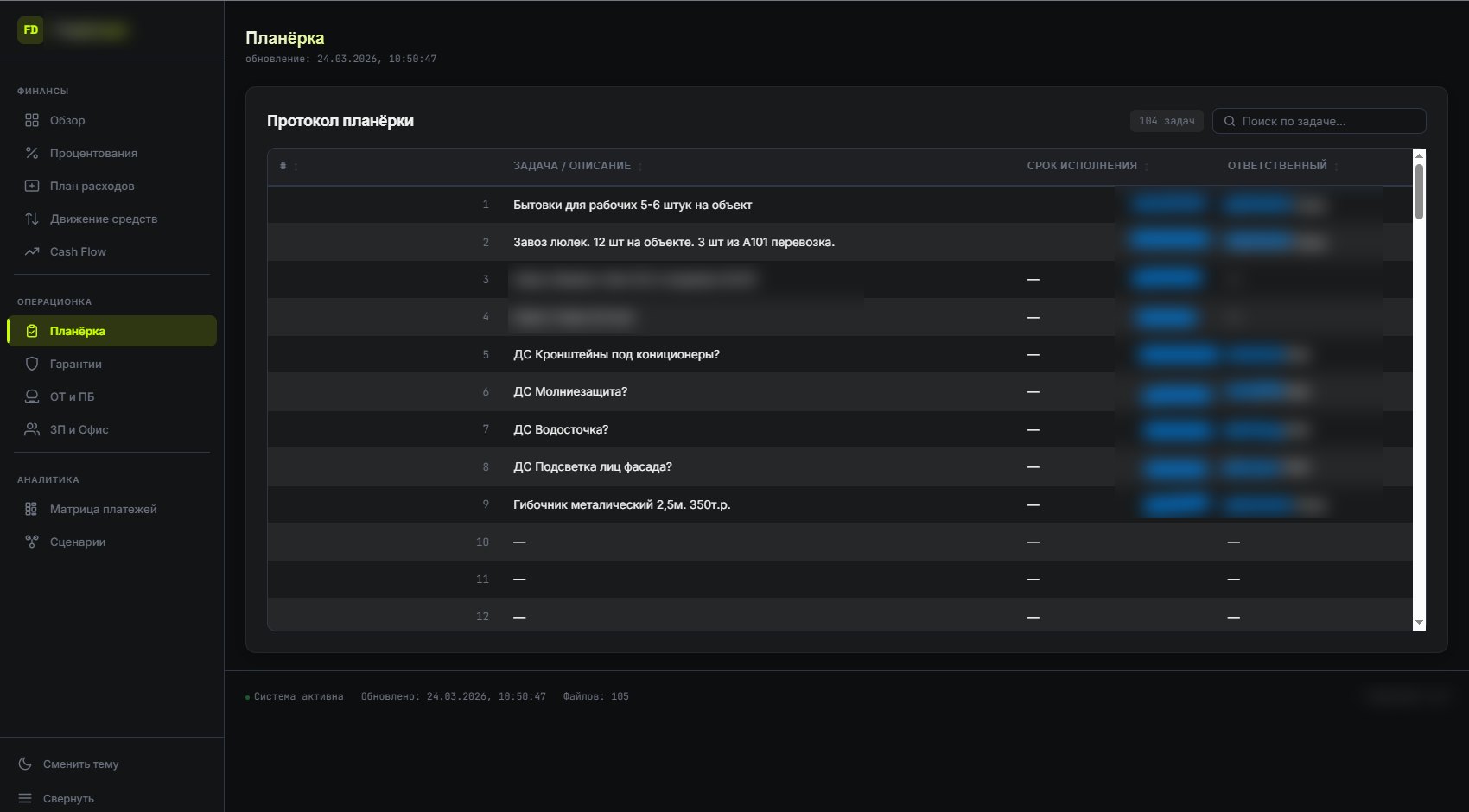Select row 'Бытовки для рабочих 5-6 штук на объект'

pos(840,205)
